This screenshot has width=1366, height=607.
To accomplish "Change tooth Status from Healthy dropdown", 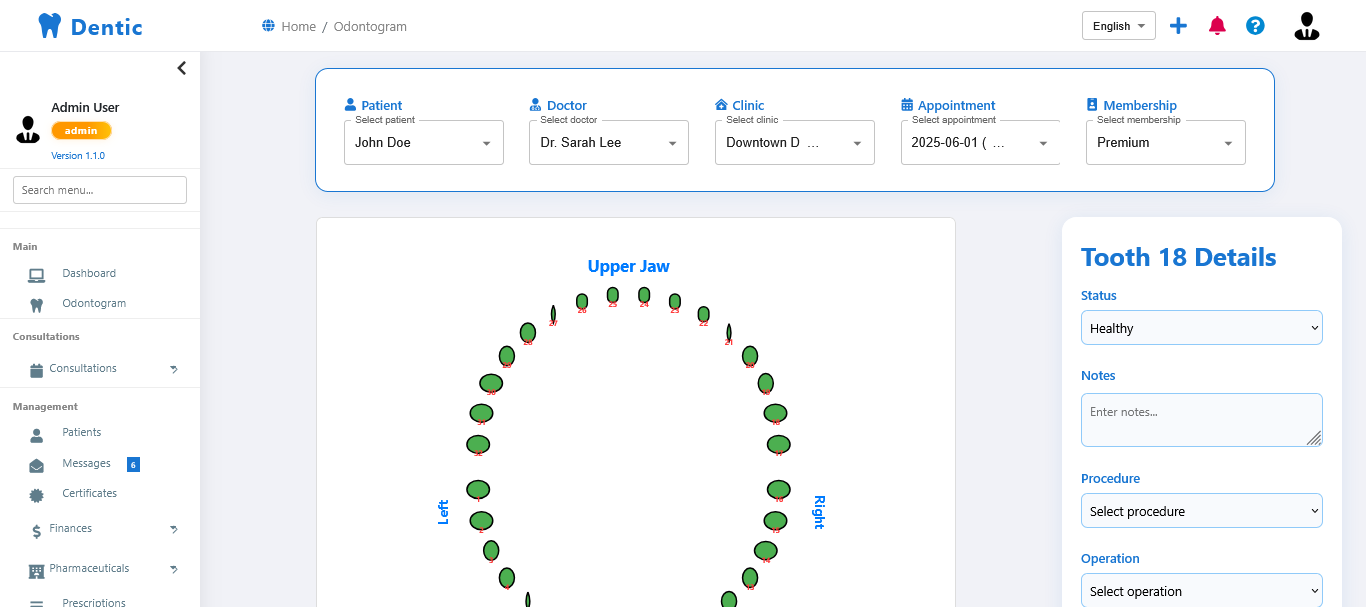I will click(x=1201, y=327).
